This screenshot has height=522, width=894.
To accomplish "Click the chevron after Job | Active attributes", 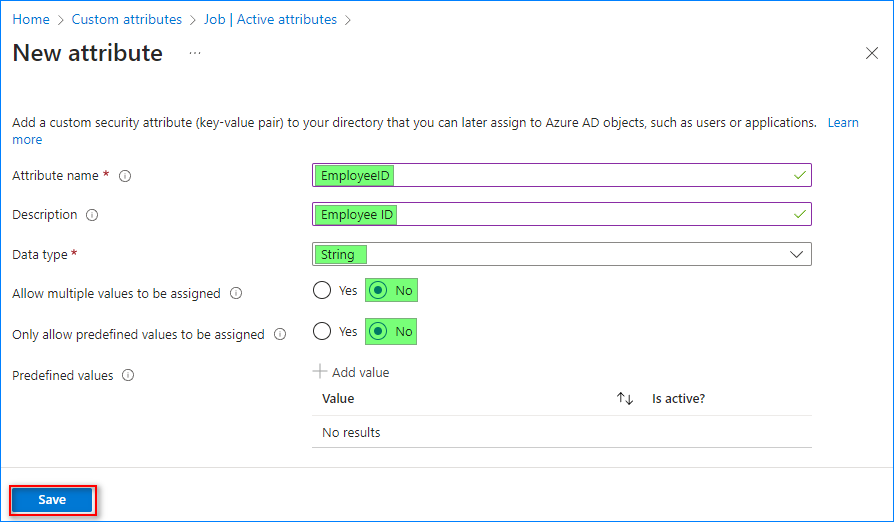I will tap(348, 20).
